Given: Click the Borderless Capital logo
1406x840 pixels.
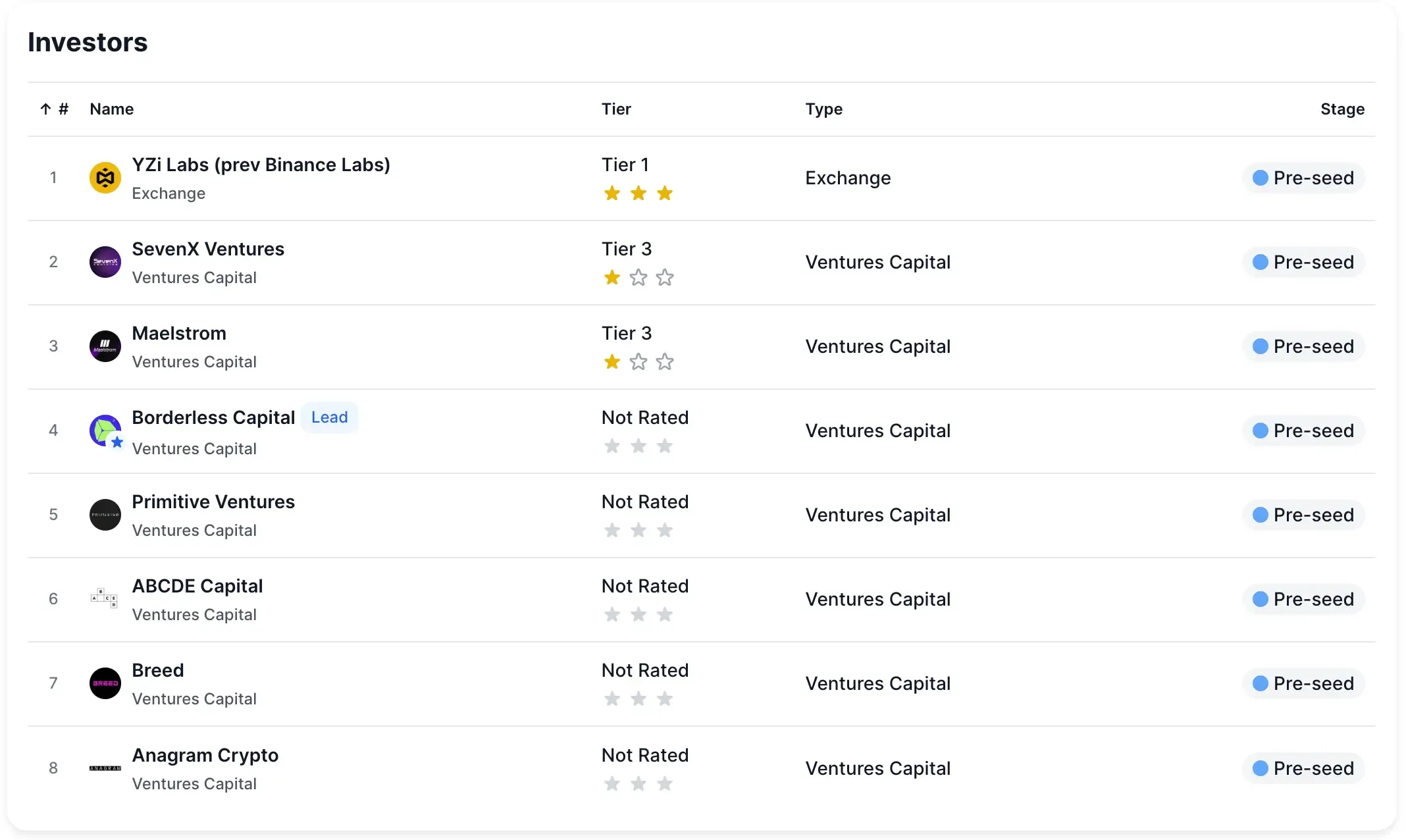Looking at the screenshot, I should [105, 431].
